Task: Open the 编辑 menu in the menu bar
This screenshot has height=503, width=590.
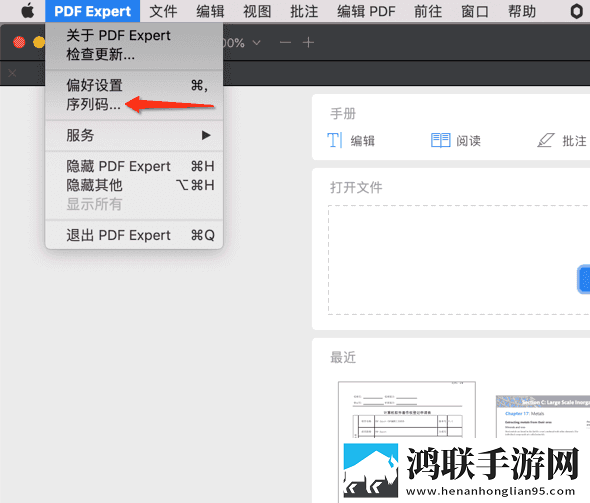Action: [x=210, y=11]
